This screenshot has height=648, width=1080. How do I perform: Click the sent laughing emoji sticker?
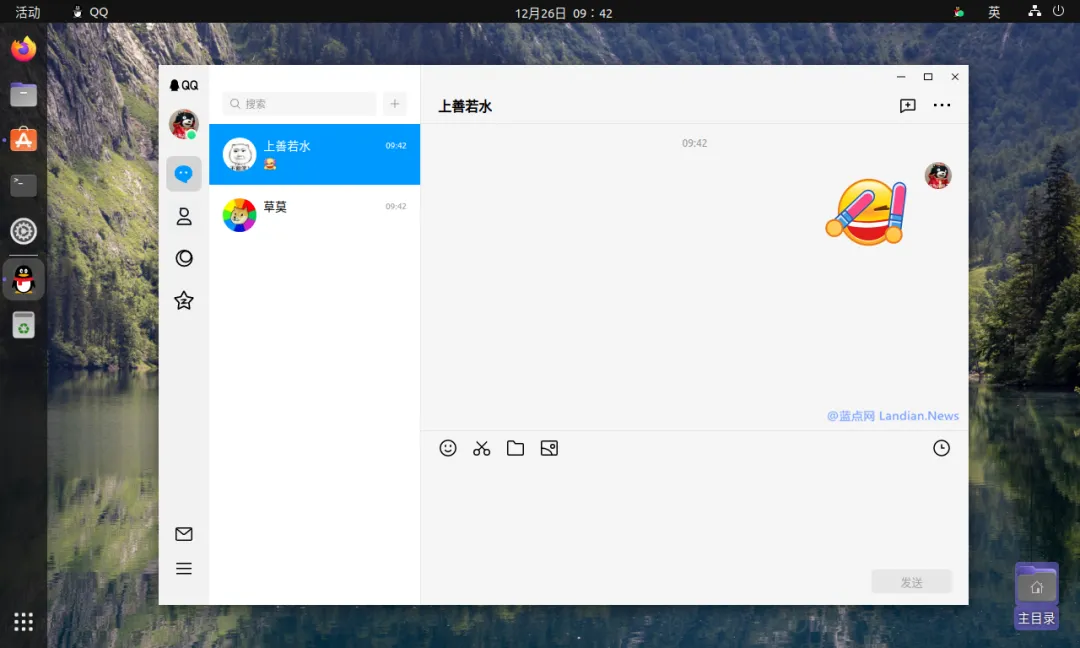(x=866, y=211)
